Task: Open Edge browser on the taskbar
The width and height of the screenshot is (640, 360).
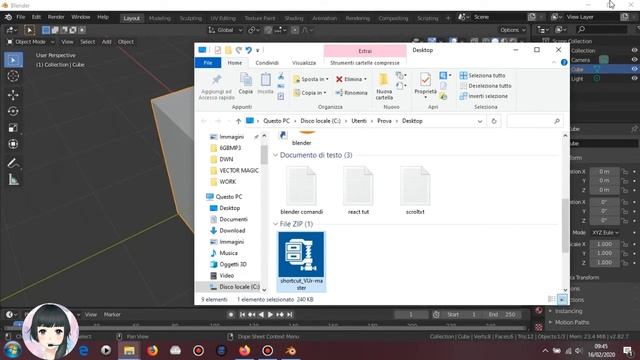Action: [x=84, y=351]
